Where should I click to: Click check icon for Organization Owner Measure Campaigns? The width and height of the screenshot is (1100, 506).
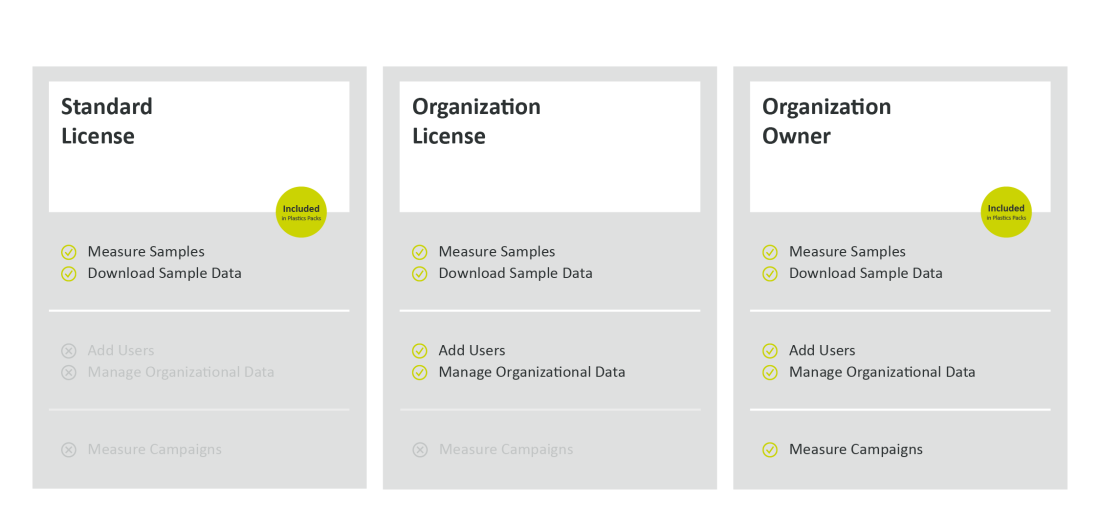click(770, 450)
